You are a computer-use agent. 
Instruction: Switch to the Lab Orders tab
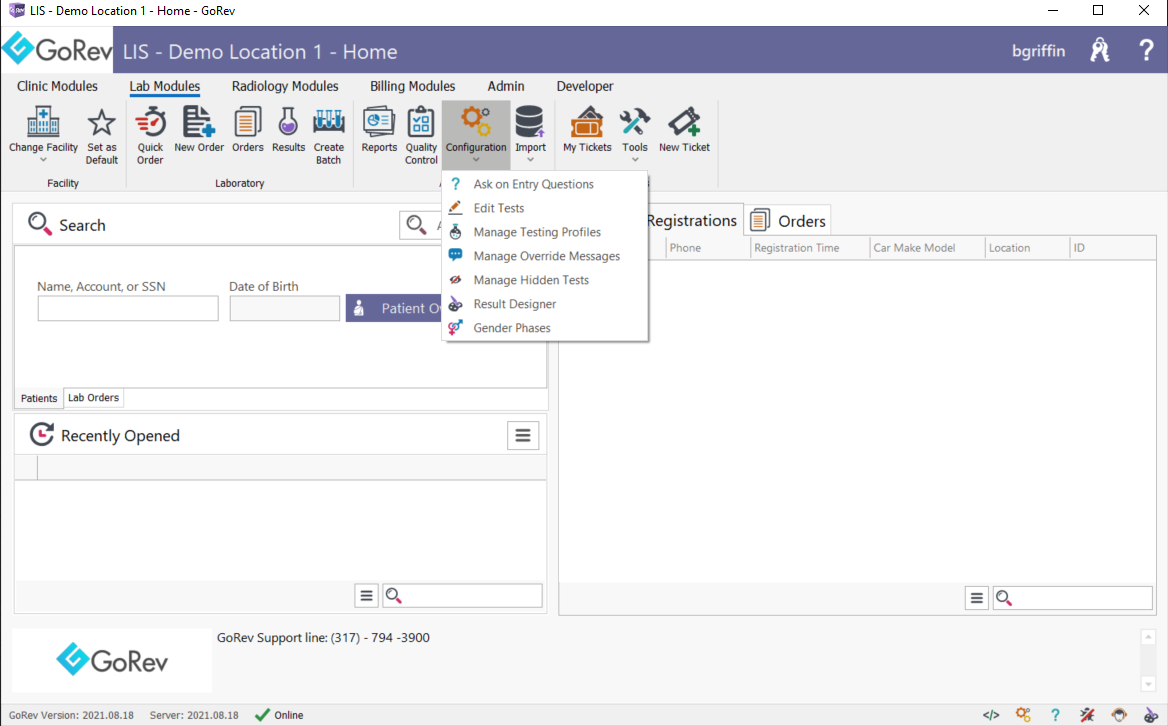pyautogui.click(x=93, y=398)
